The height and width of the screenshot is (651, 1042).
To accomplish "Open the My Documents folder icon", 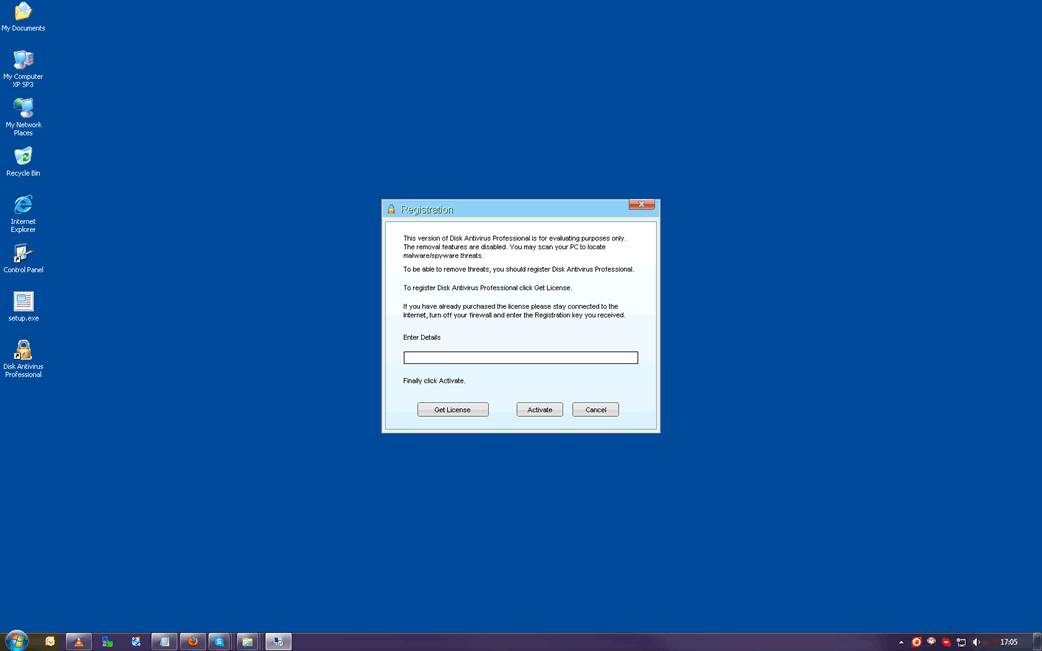I will coord(23,12).
